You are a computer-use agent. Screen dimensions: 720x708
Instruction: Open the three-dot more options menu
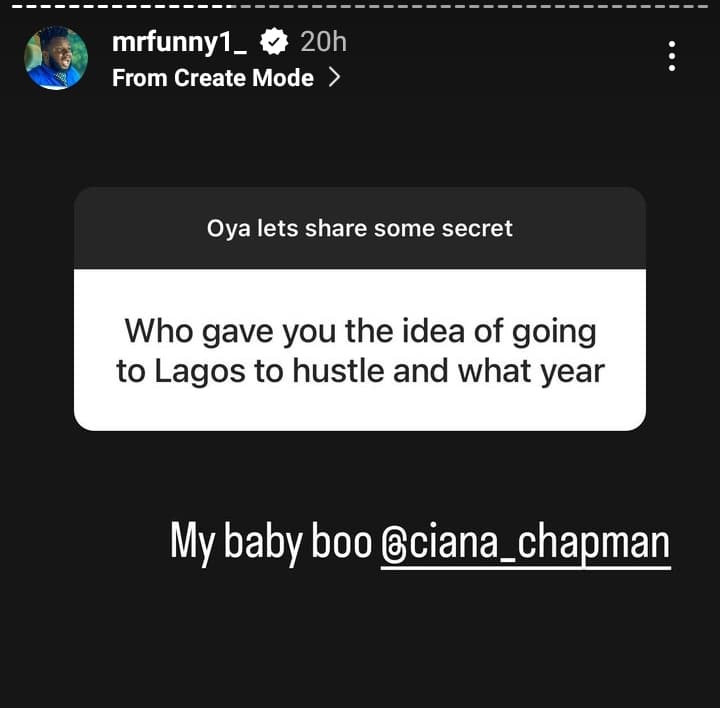(x=672, y=56)
